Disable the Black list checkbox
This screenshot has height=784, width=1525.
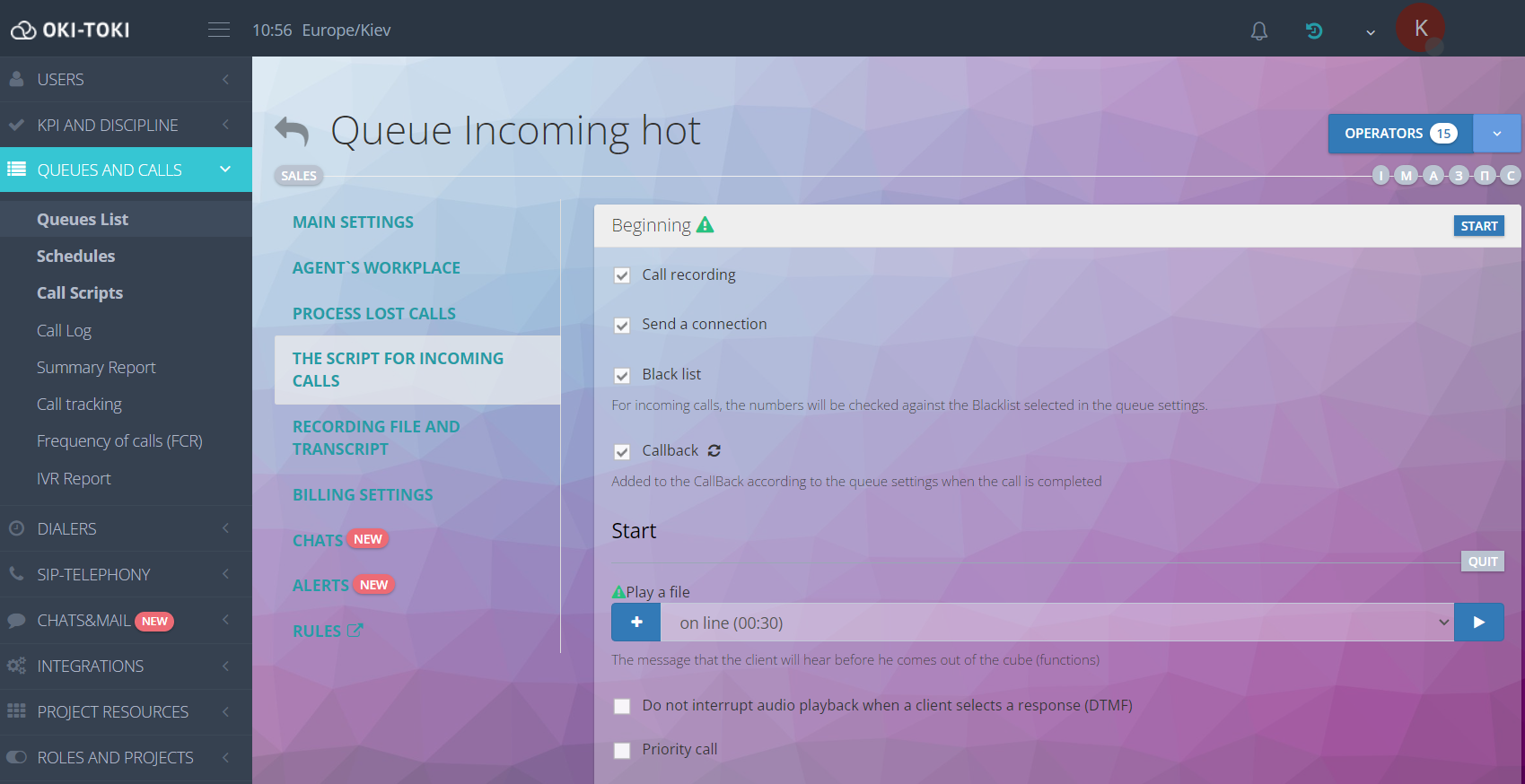(622, 375)
